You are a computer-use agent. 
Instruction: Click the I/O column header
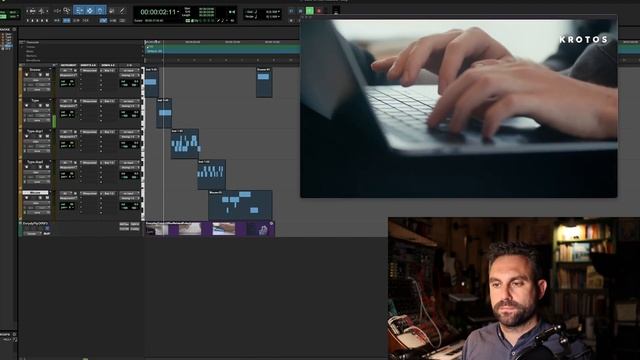(x=129, y=65)
